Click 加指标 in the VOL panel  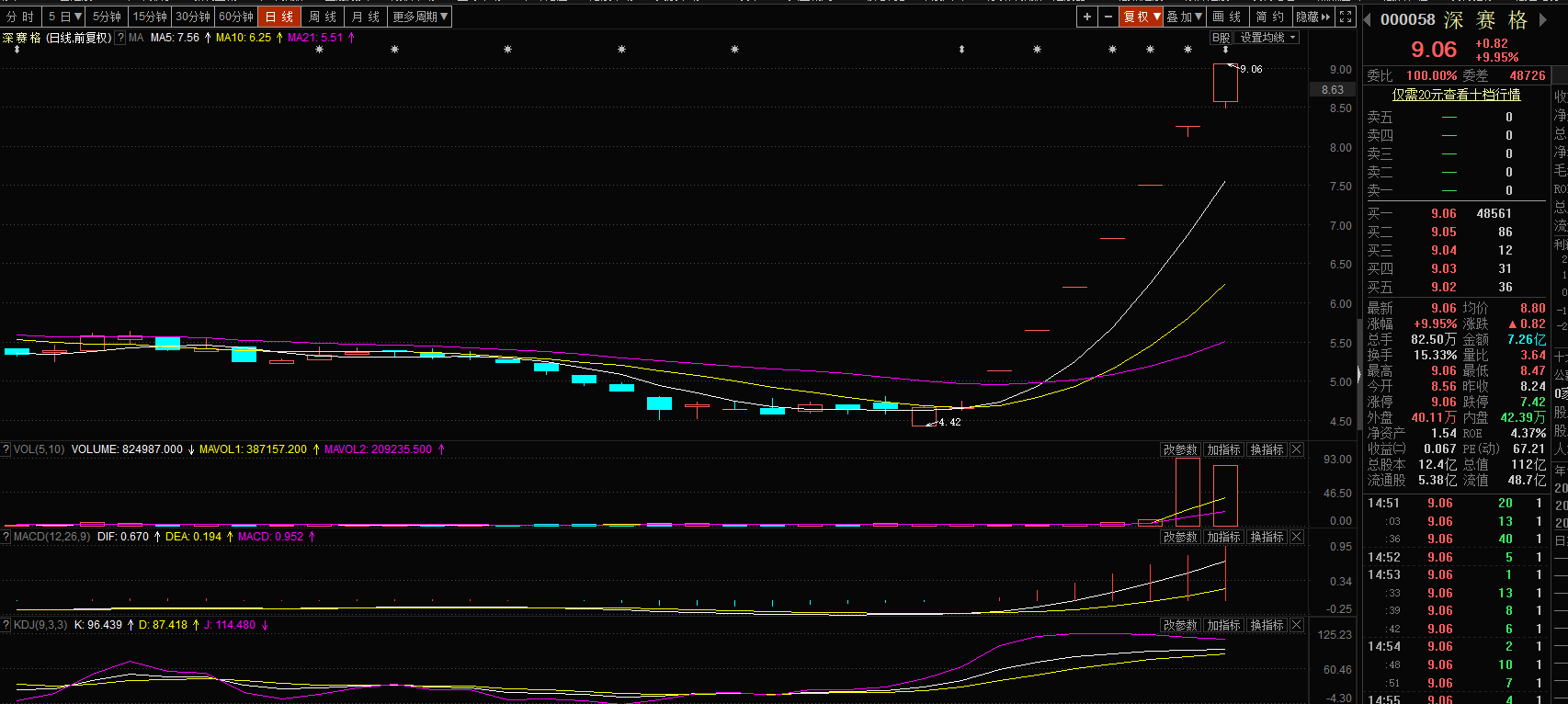coord(1224,449)
